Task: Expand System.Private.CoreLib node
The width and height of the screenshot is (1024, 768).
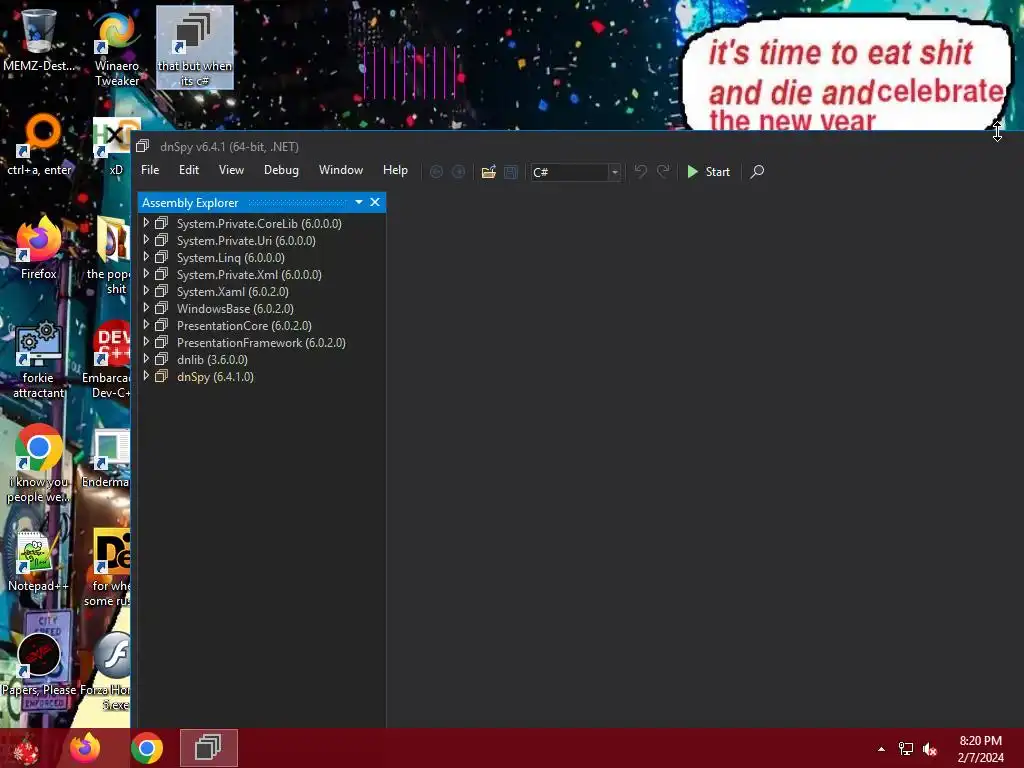Action: [x=146, y=223]
